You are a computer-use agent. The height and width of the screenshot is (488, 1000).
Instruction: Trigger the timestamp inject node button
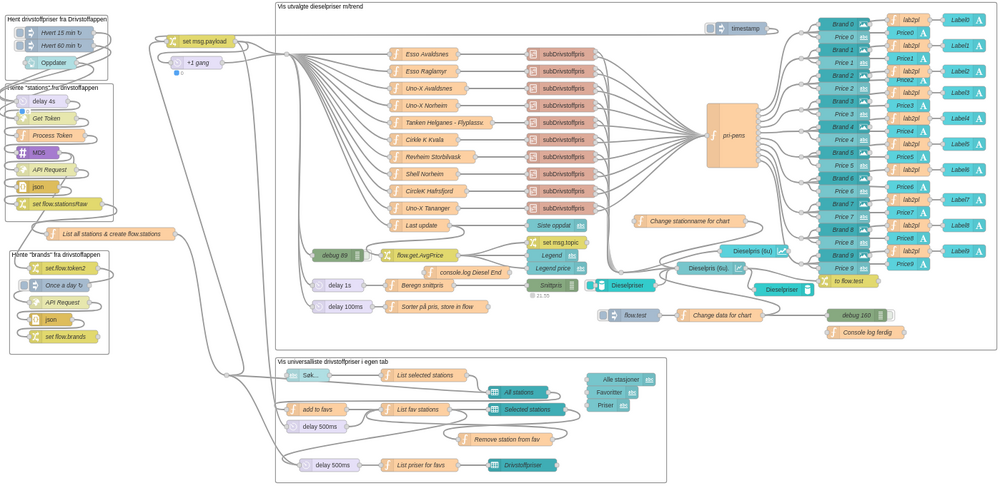click(x=711, y=29)
